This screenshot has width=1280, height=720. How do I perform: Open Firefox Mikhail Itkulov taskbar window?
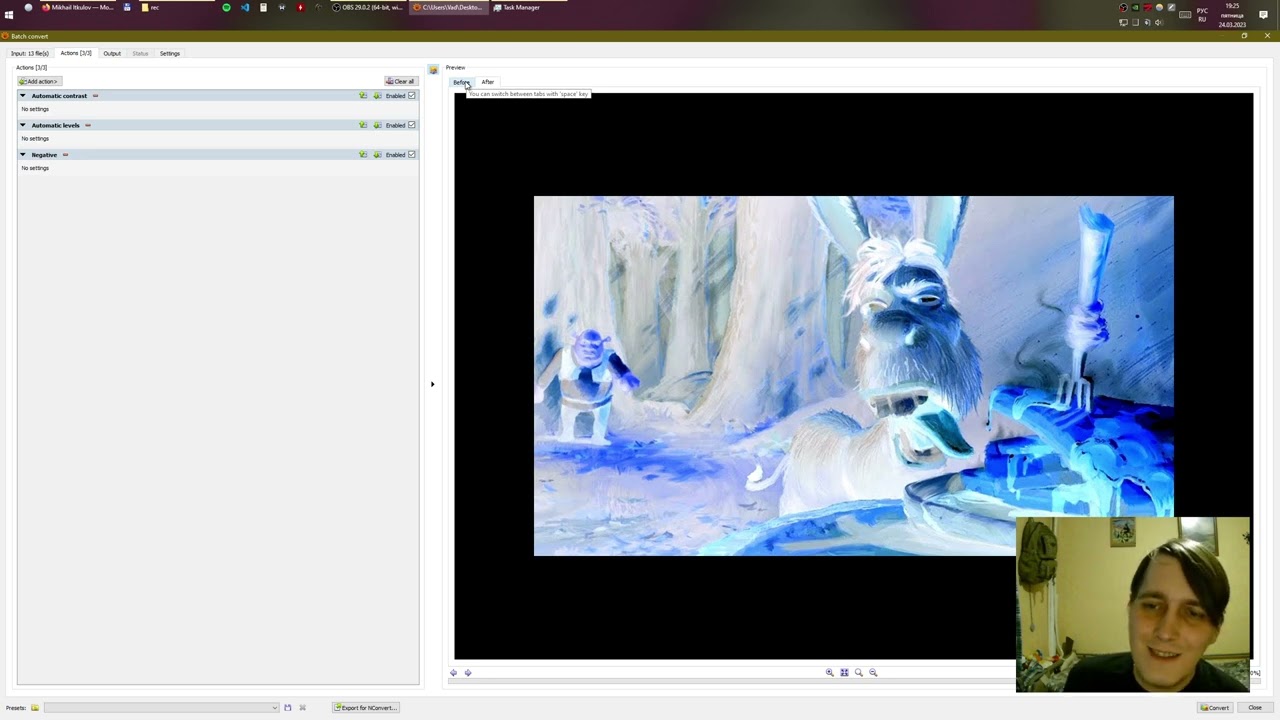click(x=78, y=7)
